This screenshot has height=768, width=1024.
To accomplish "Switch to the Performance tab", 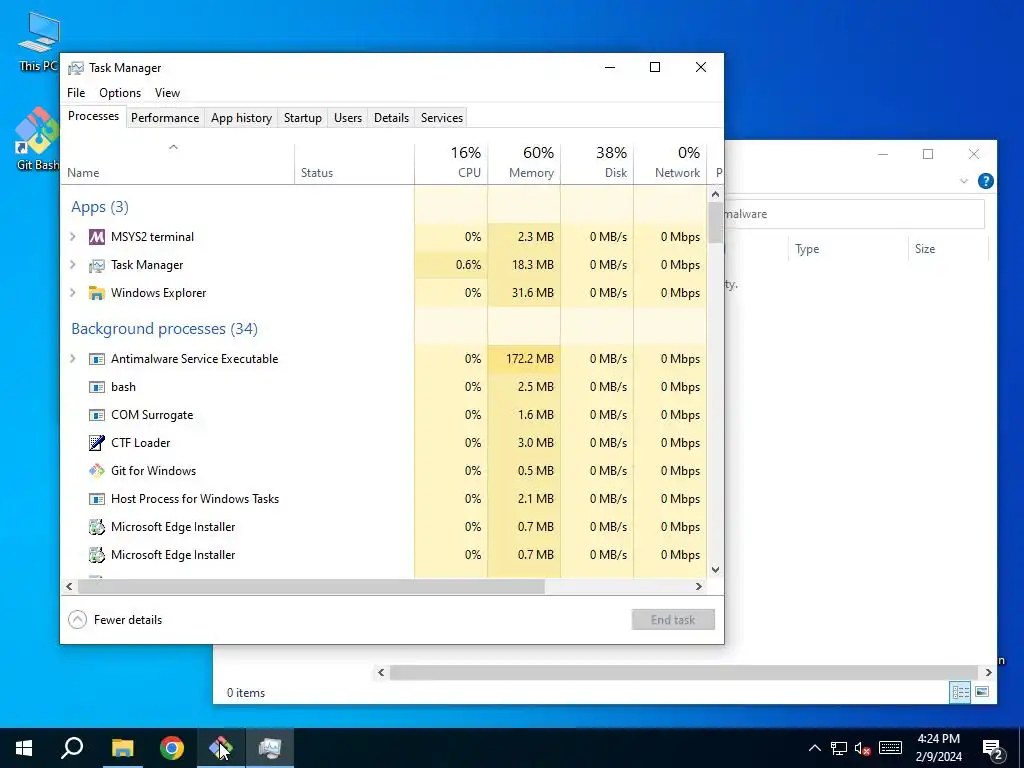I will coord(165,118).
